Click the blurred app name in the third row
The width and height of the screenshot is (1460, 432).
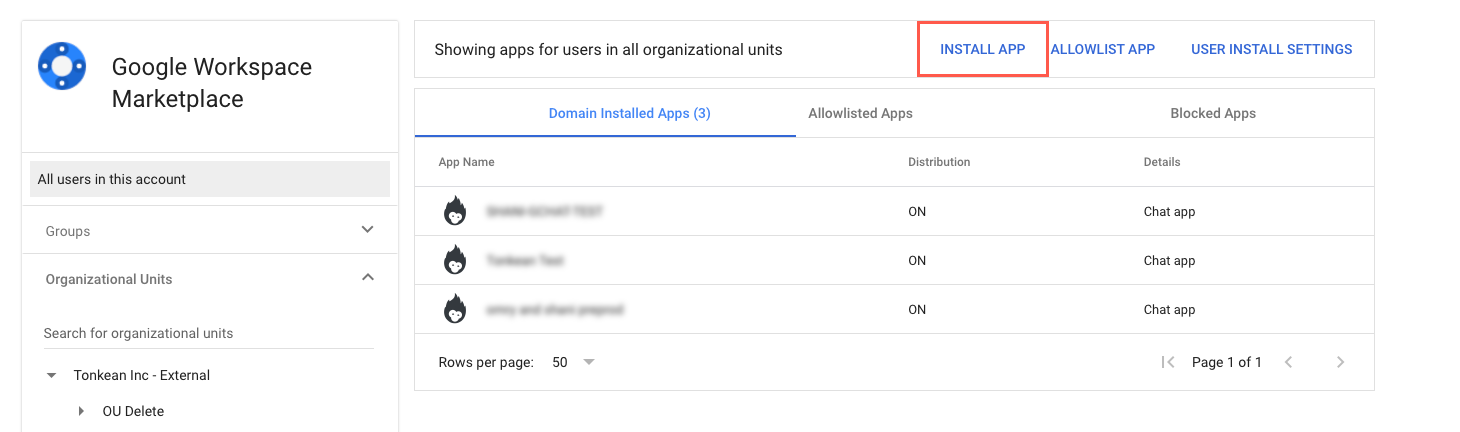555,310
